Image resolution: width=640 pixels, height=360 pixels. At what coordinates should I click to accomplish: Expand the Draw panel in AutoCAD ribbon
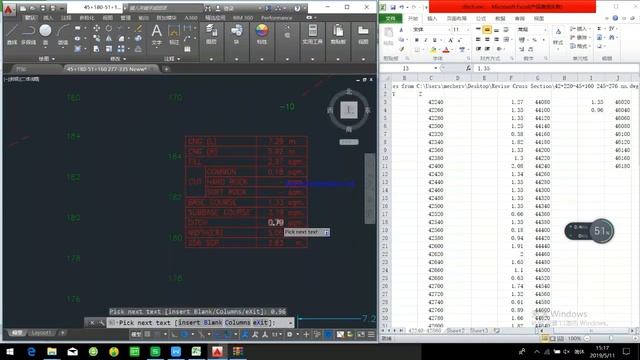[46, 59]
